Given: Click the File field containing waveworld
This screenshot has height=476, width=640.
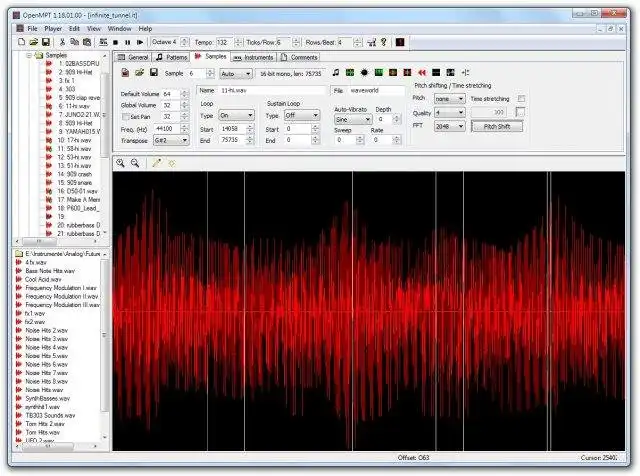Looking at the screenshot, I should click(376, 90).
